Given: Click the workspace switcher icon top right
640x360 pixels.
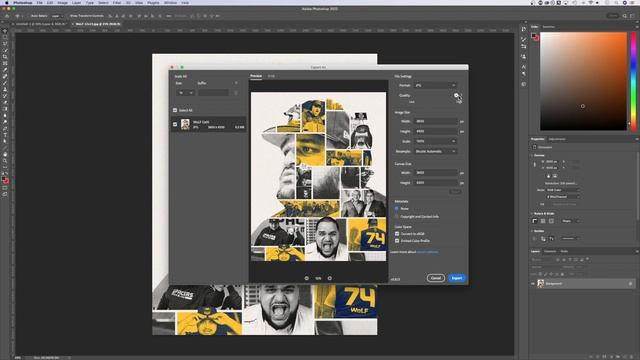Looking at the screenshot, I should [x=632, y=16].
